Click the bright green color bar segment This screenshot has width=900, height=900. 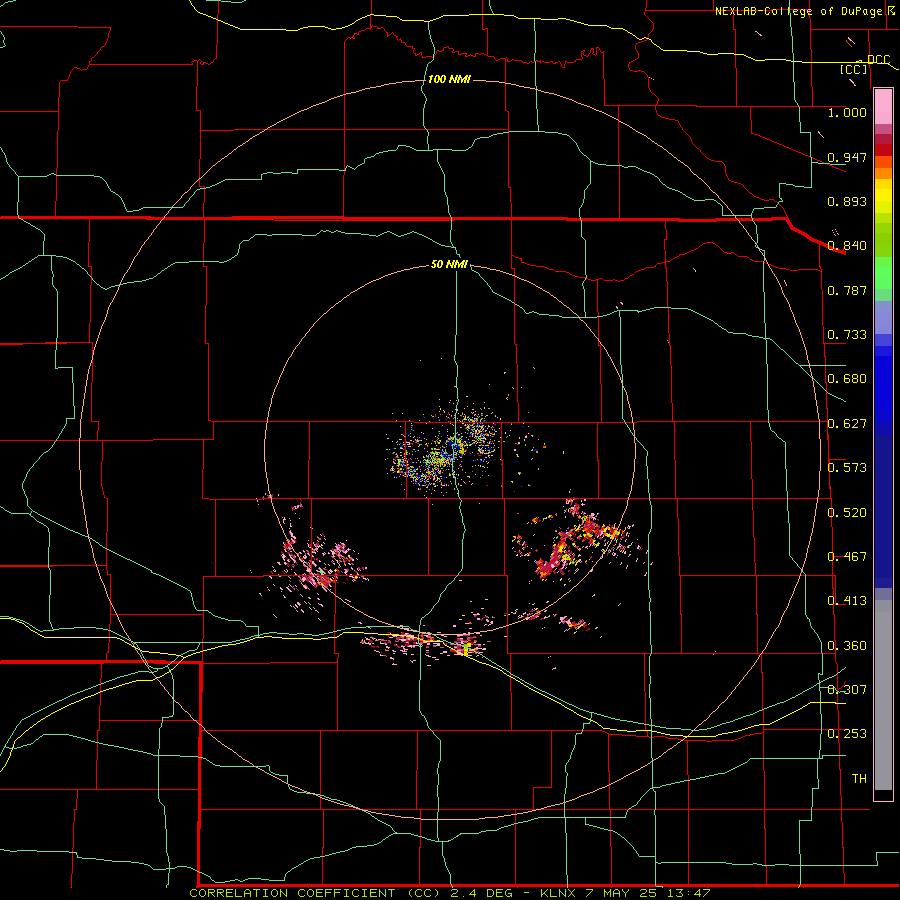click(x=883, y=273)
